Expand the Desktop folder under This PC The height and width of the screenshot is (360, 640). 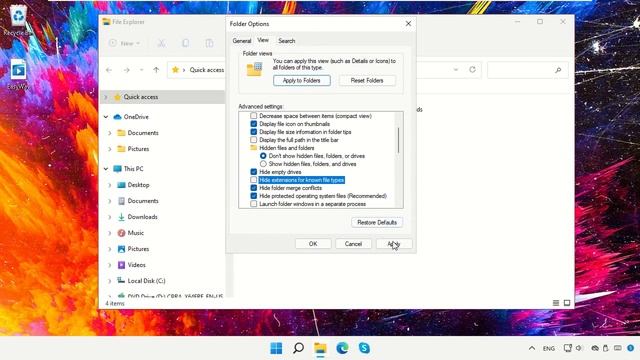pos(110,185)
